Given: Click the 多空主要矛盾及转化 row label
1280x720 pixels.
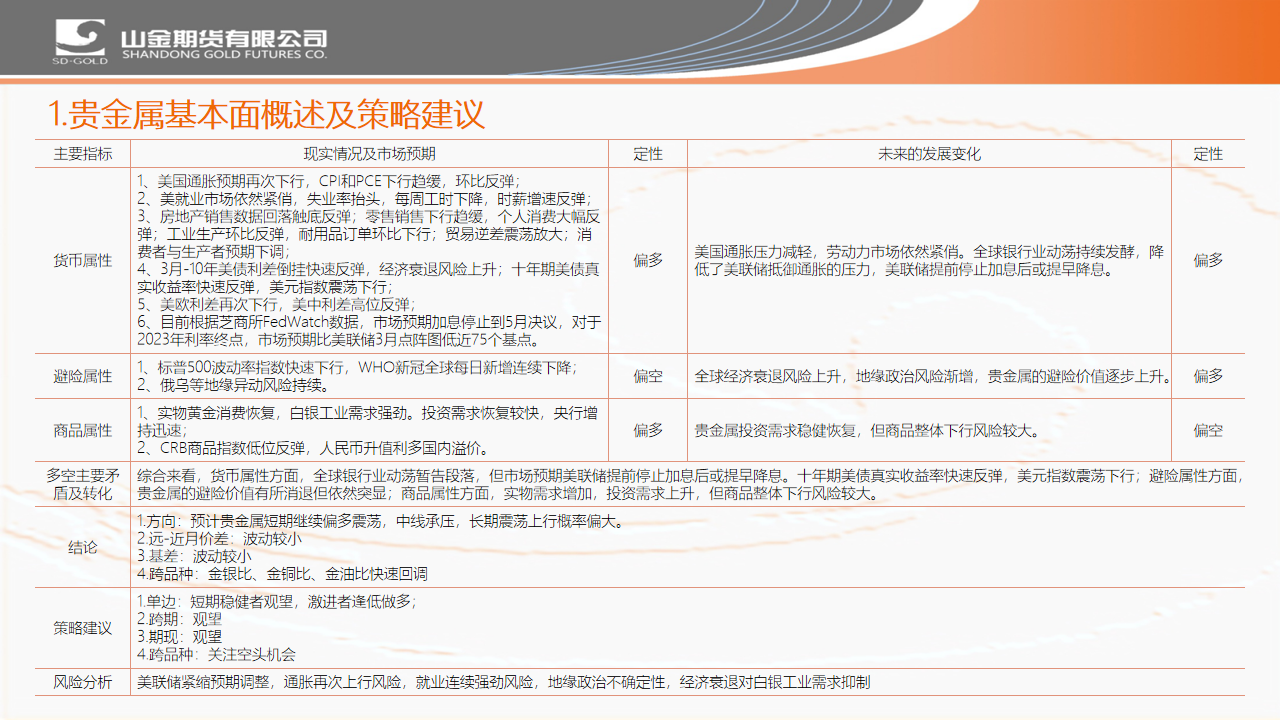Looking at the screenshot, I should (x=83, y=485).
